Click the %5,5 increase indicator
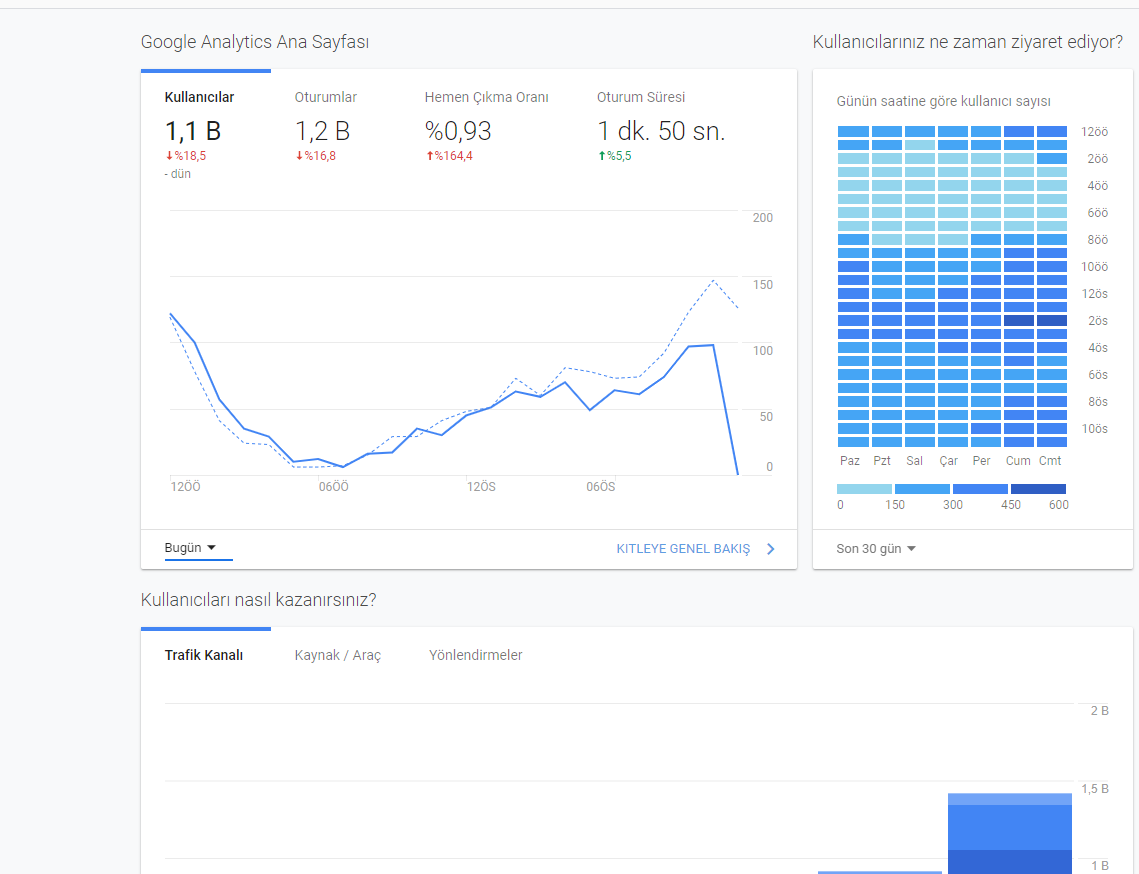 point(615,156)
